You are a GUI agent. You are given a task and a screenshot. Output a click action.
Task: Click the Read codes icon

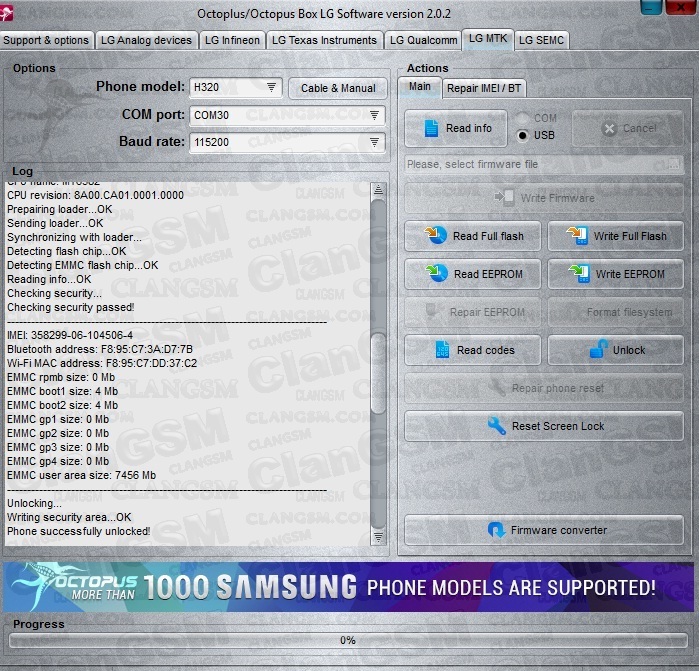[442, 350]
